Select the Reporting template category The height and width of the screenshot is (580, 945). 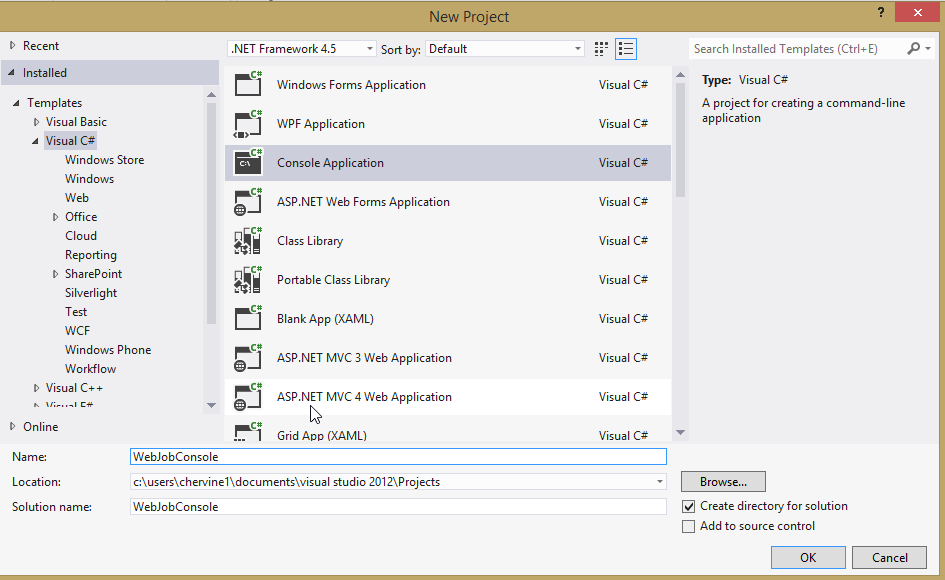[90, 255]
